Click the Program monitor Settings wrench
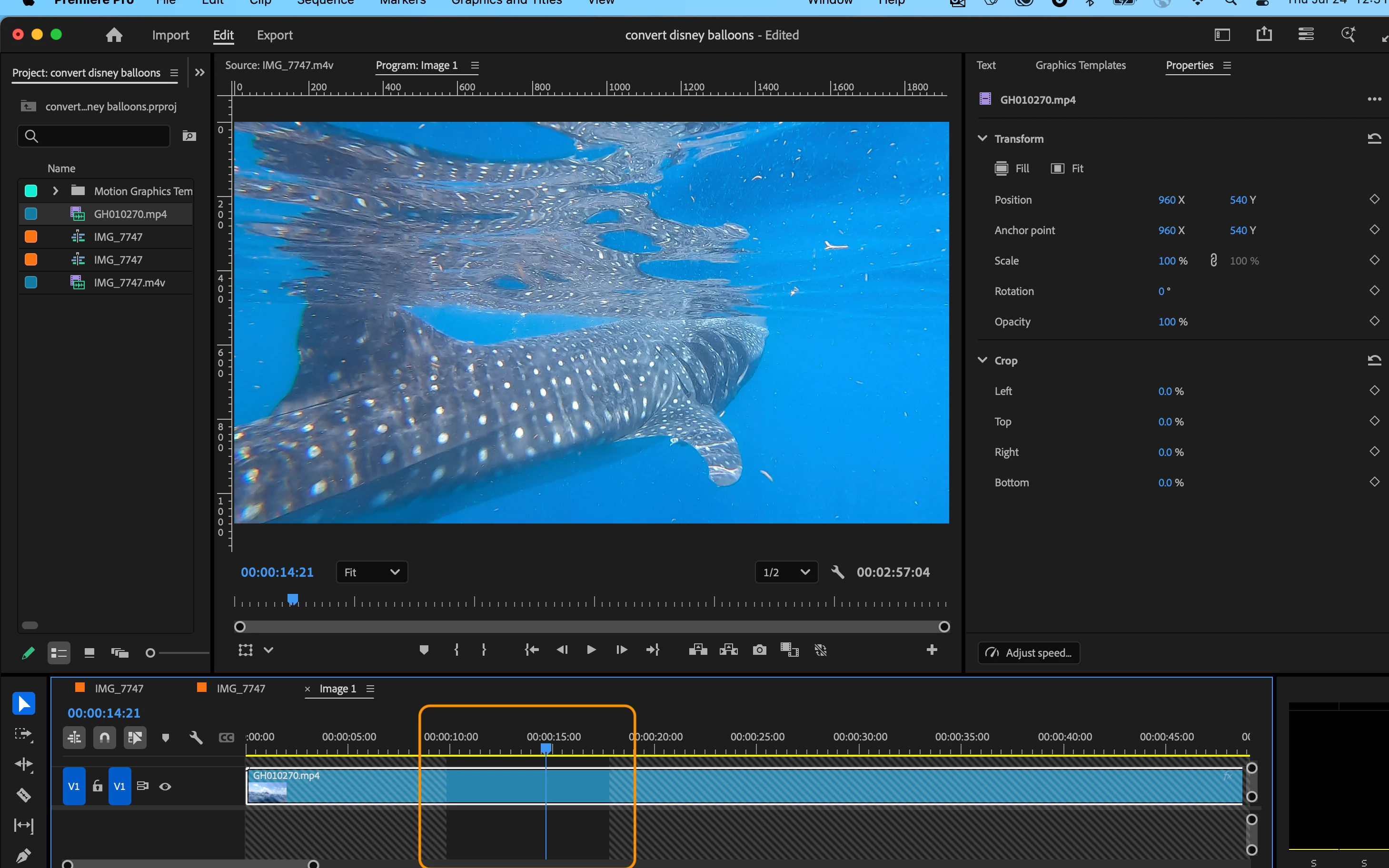This screenshot has height=868, width=1389. click(837, 572)
